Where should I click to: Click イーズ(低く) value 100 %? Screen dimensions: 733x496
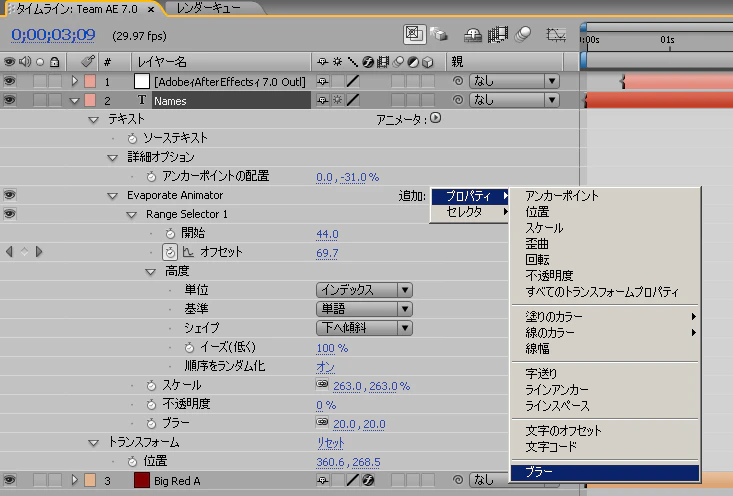pos(332,348)
